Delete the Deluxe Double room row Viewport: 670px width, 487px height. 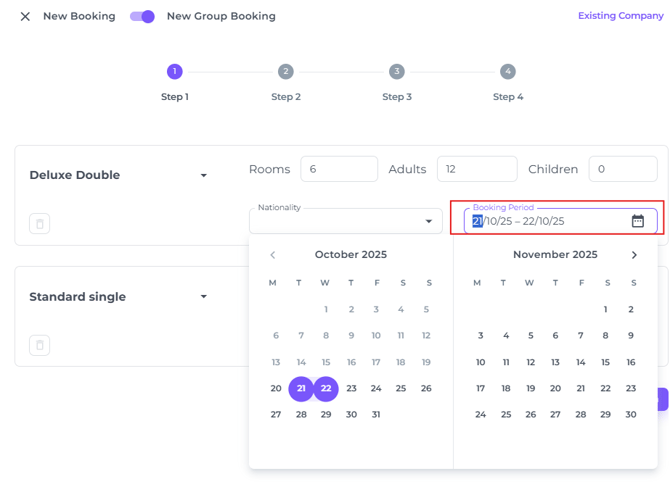(x=40, y=224)
